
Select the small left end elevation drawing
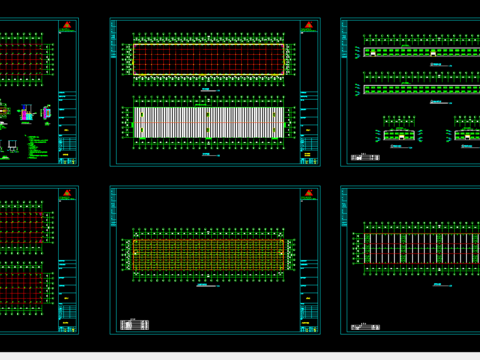click(x=399, y=135)
